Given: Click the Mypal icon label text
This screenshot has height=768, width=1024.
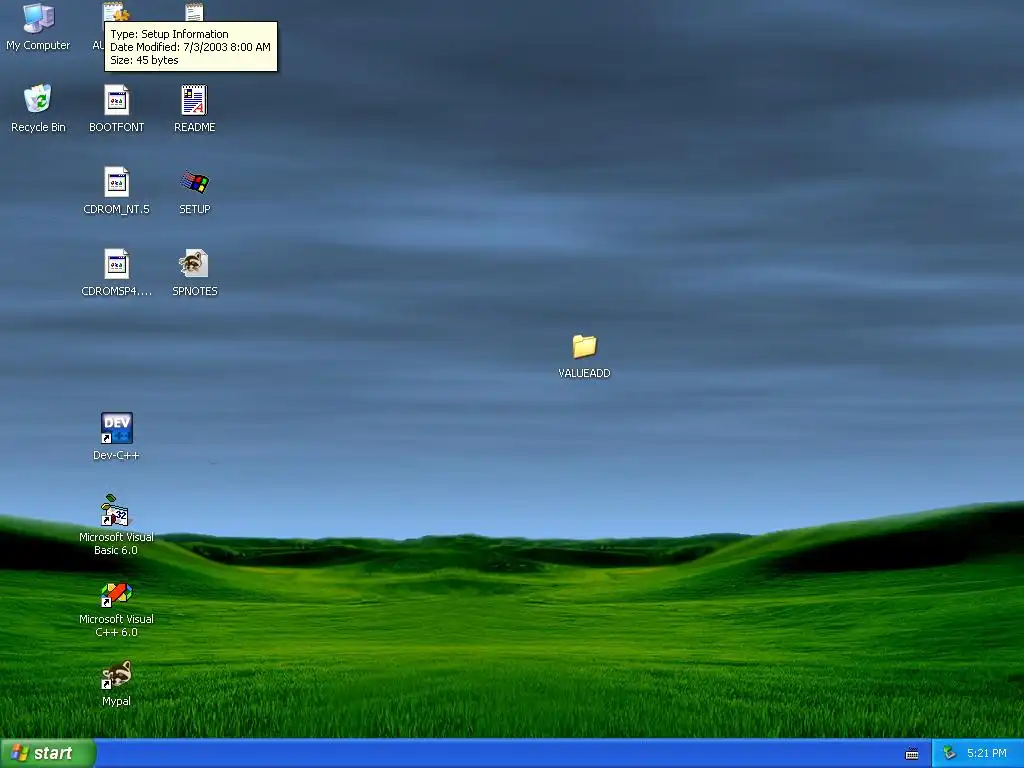Looking at the screenshot, I should pyautogui.click(x=116, y=701).
